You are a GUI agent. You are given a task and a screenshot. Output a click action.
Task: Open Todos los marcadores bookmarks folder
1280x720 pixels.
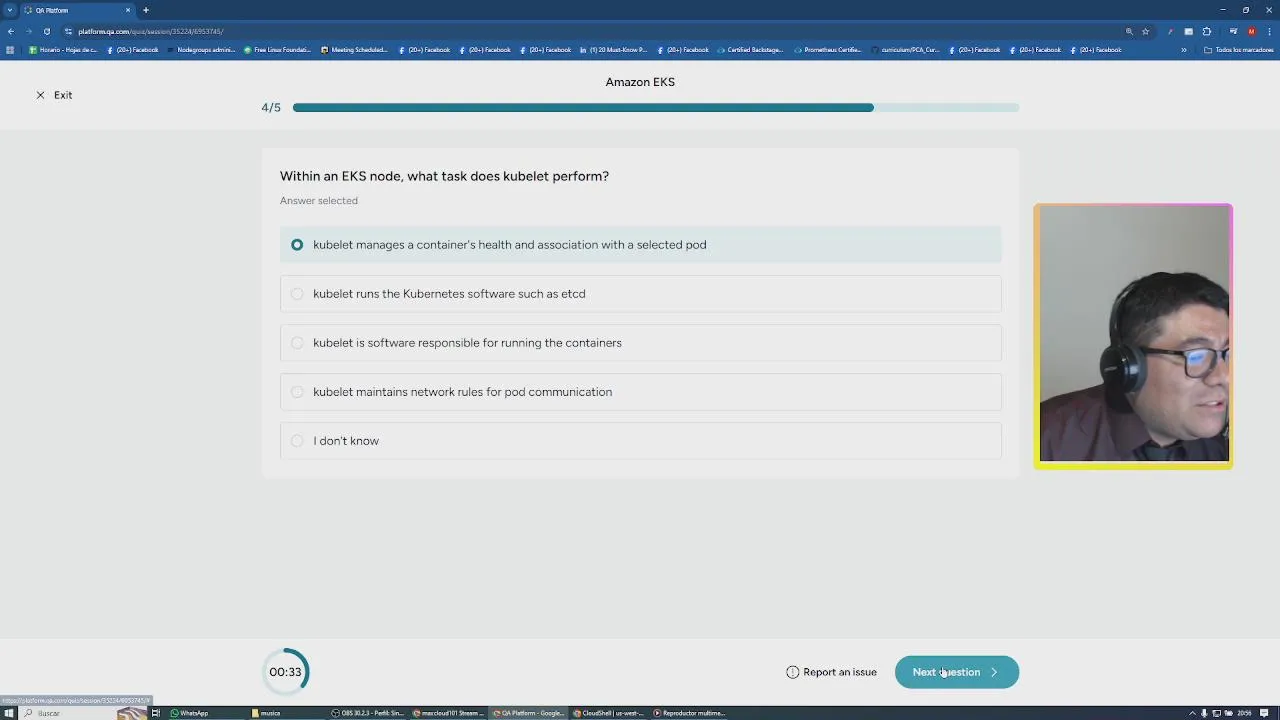(x=1239, y=50)
